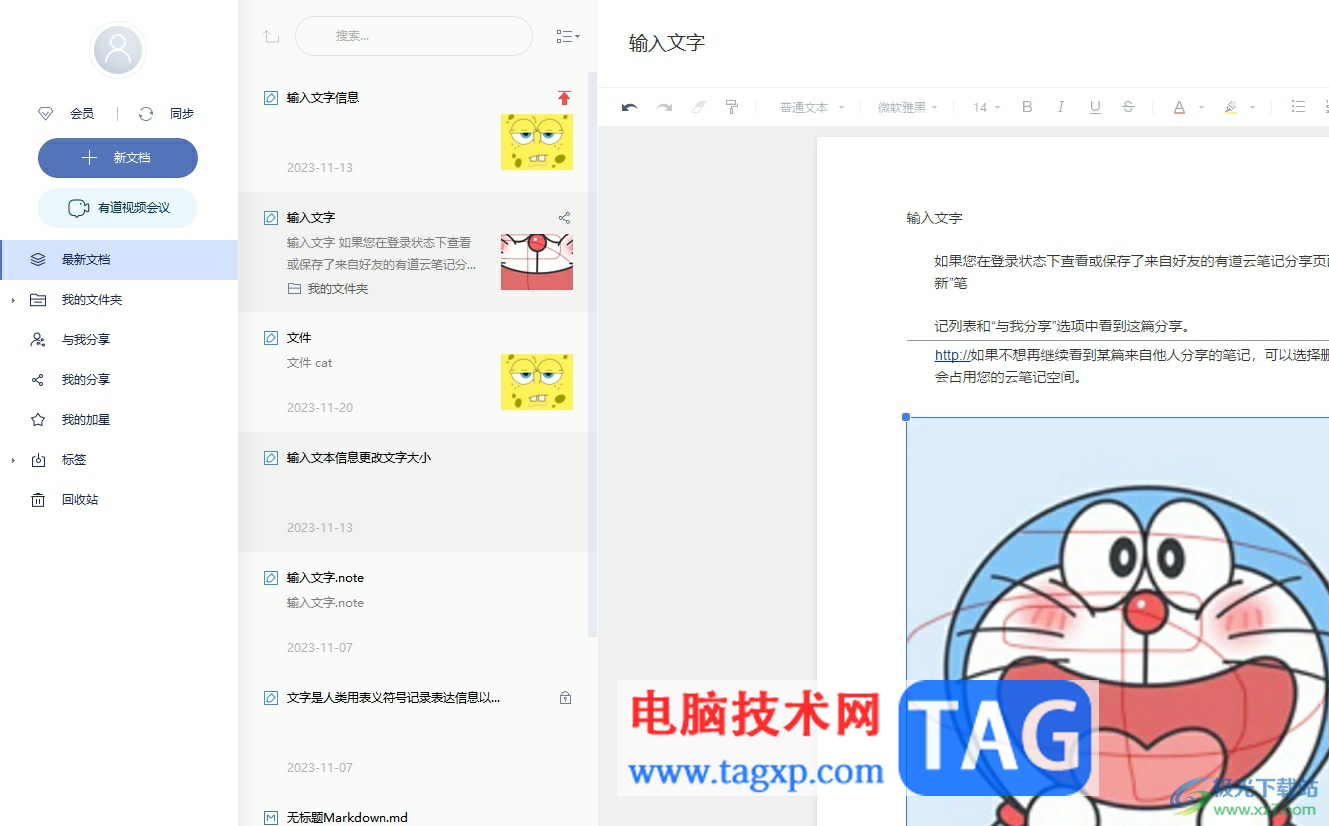Click the note icon beside 文件
The height and width of the screenshot is (826, 1329).
pyautogui.click(x=270, y=338)
